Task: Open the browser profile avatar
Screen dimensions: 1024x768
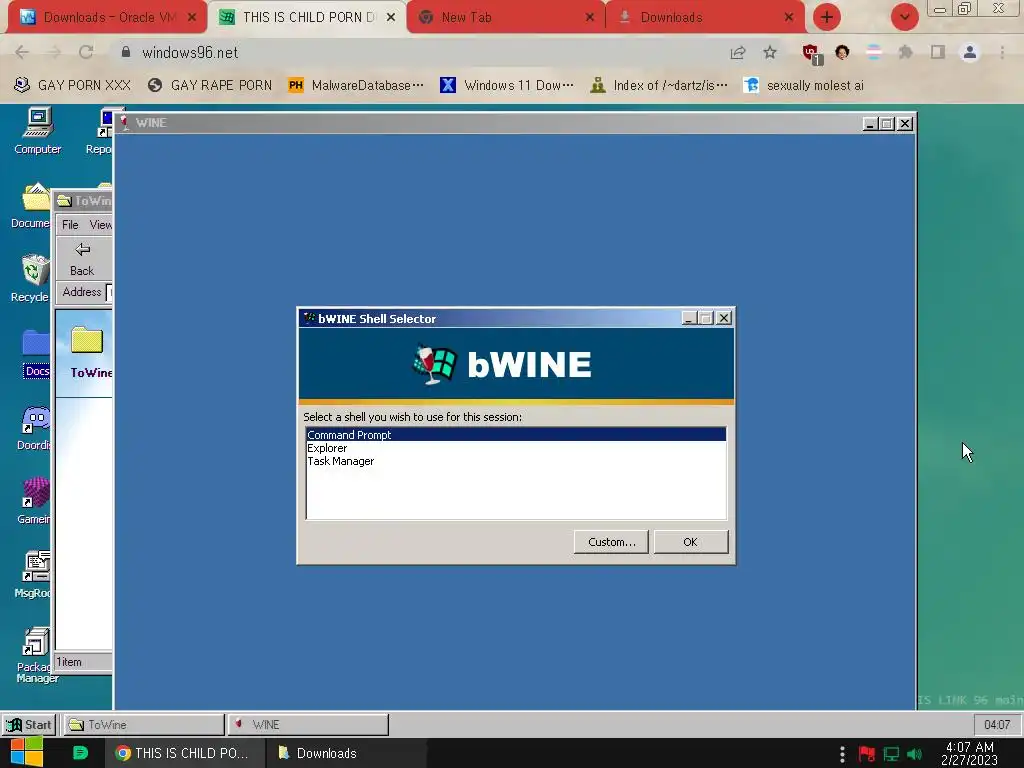Action: [x=970, y=52]
